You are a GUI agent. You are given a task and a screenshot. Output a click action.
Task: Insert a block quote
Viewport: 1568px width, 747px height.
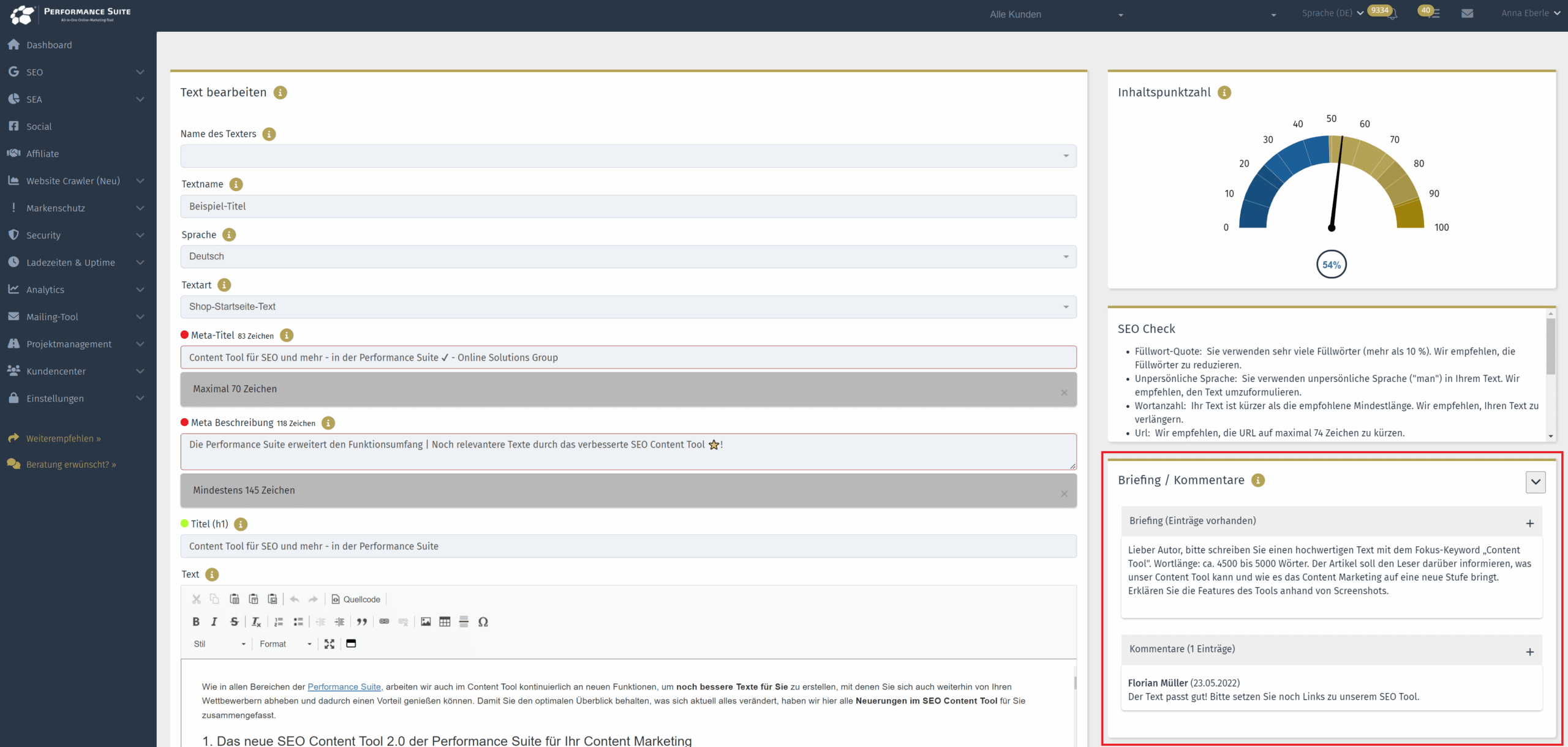click(x=362, y=621)
